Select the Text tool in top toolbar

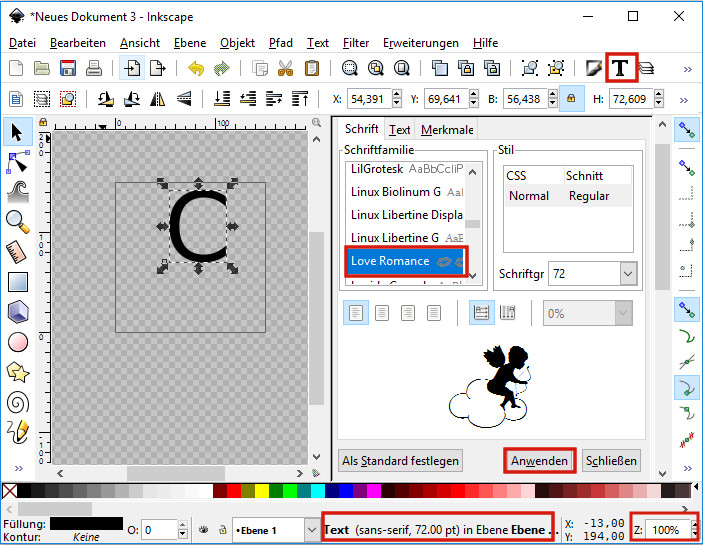coord(621,68)
